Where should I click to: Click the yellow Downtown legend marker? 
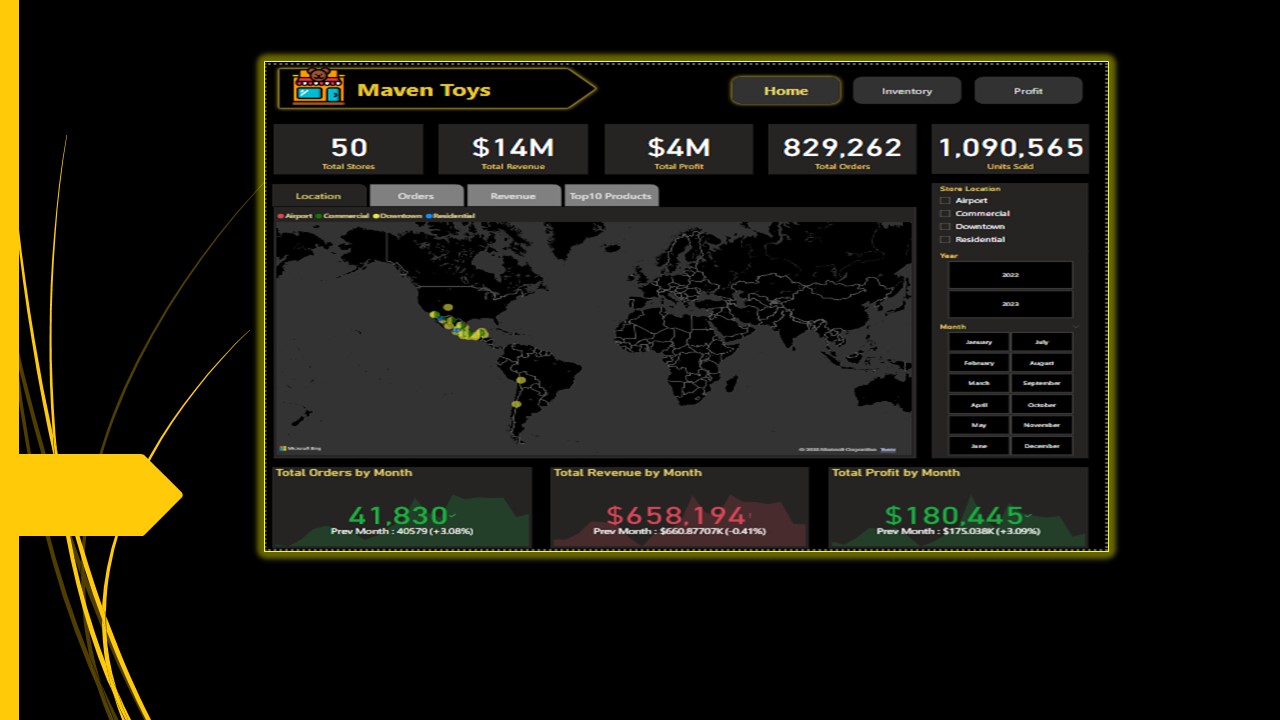tap(376, 216)
